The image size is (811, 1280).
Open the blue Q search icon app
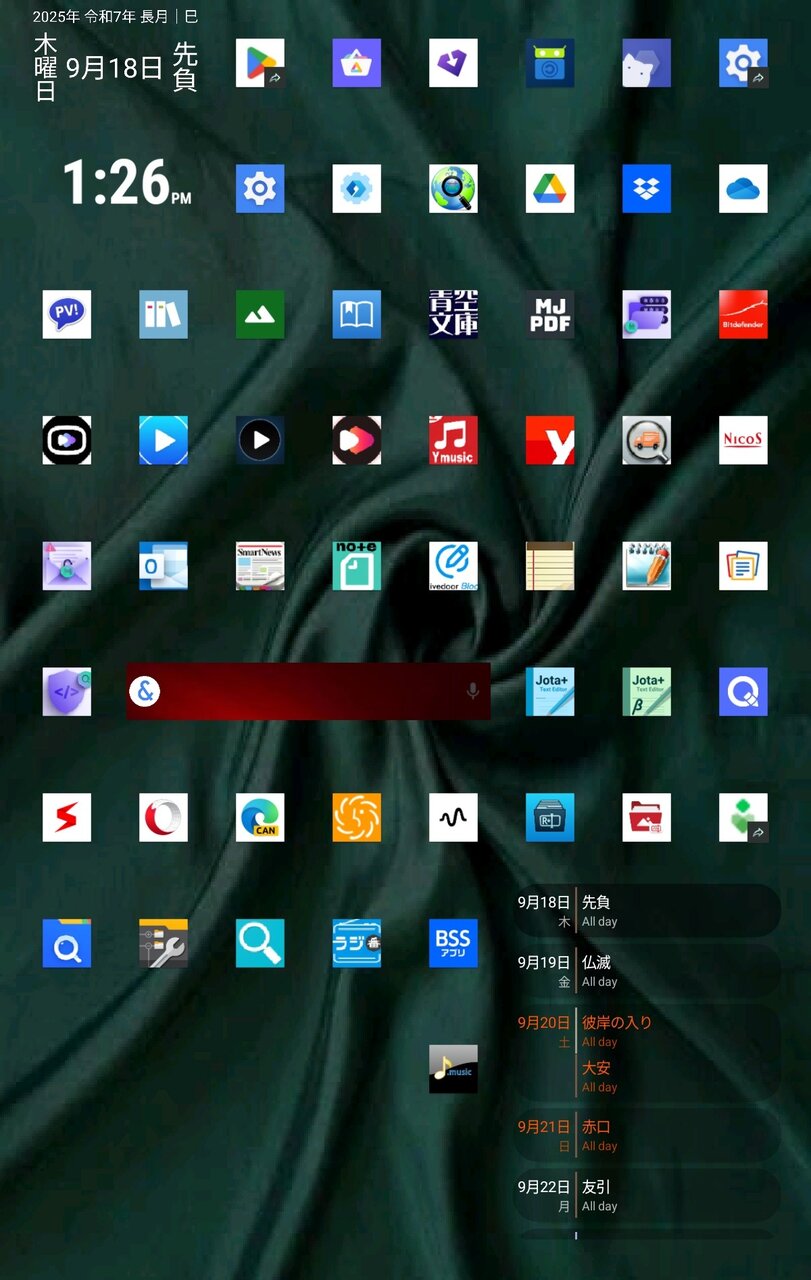[x=743, y=692]
